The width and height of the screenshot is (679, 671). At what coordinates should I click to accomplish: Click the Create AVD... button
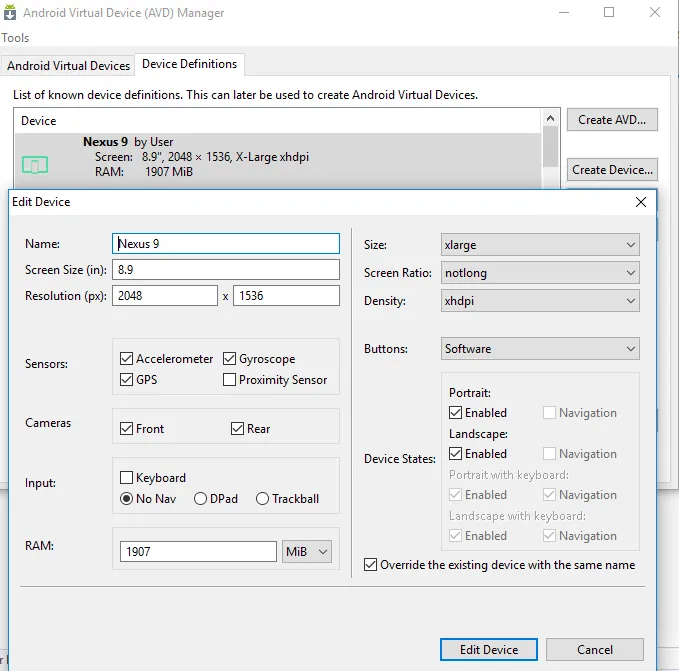pyautogui.click(x=612, y=120)
